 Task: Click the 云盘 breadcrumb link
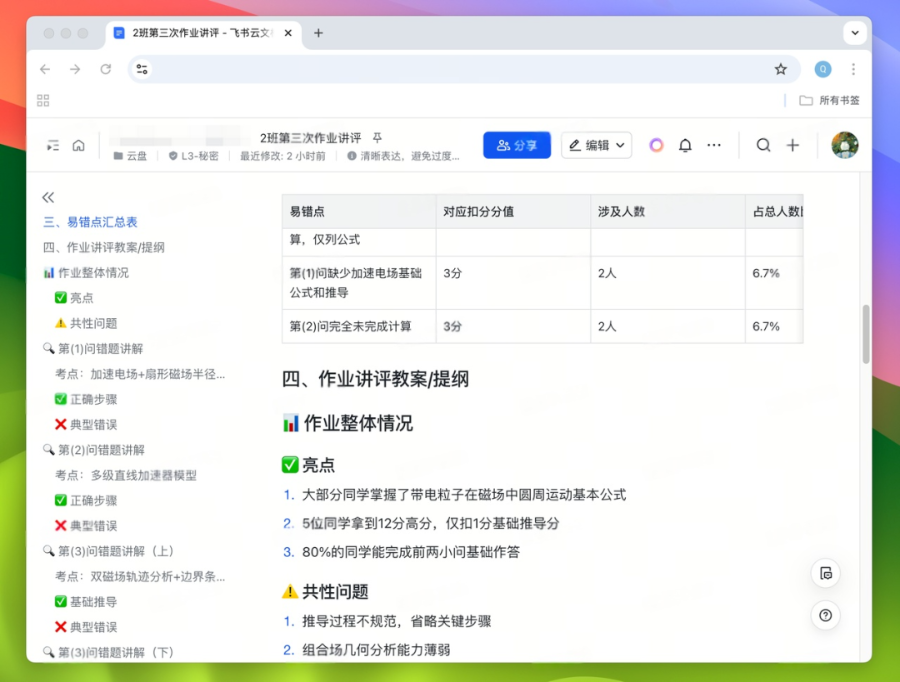point(130,156)
